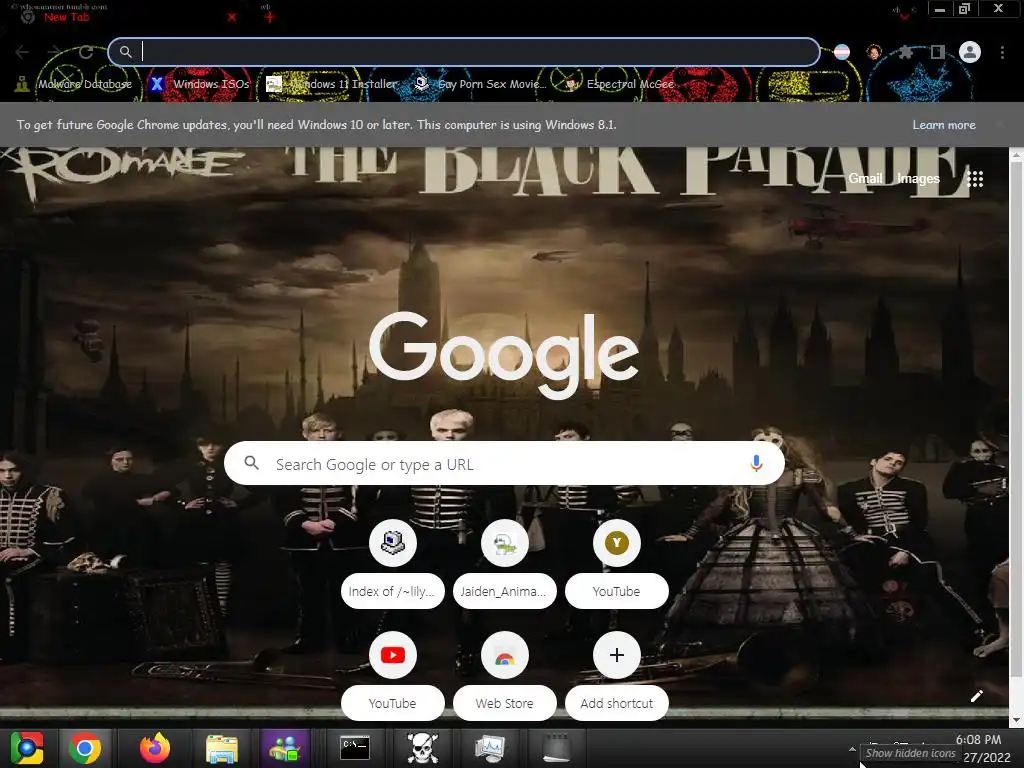This screenshot has height=768, width=1024.
Task: Open the Malware Database bookmark
Action: point(75,84)
